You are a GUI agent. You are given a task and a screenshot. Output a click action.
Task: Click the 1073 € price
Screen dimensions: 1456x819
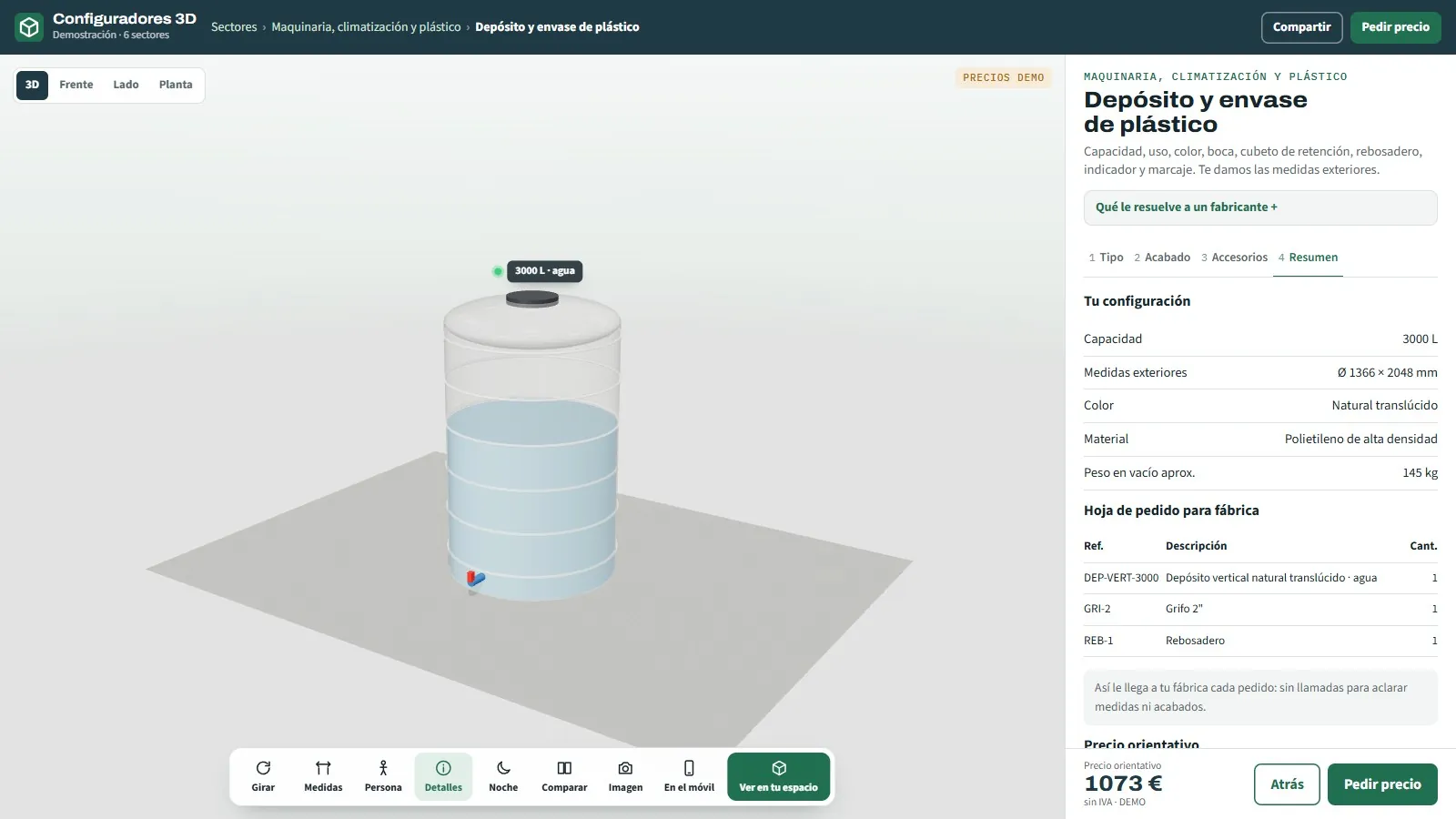[1123, 784]
